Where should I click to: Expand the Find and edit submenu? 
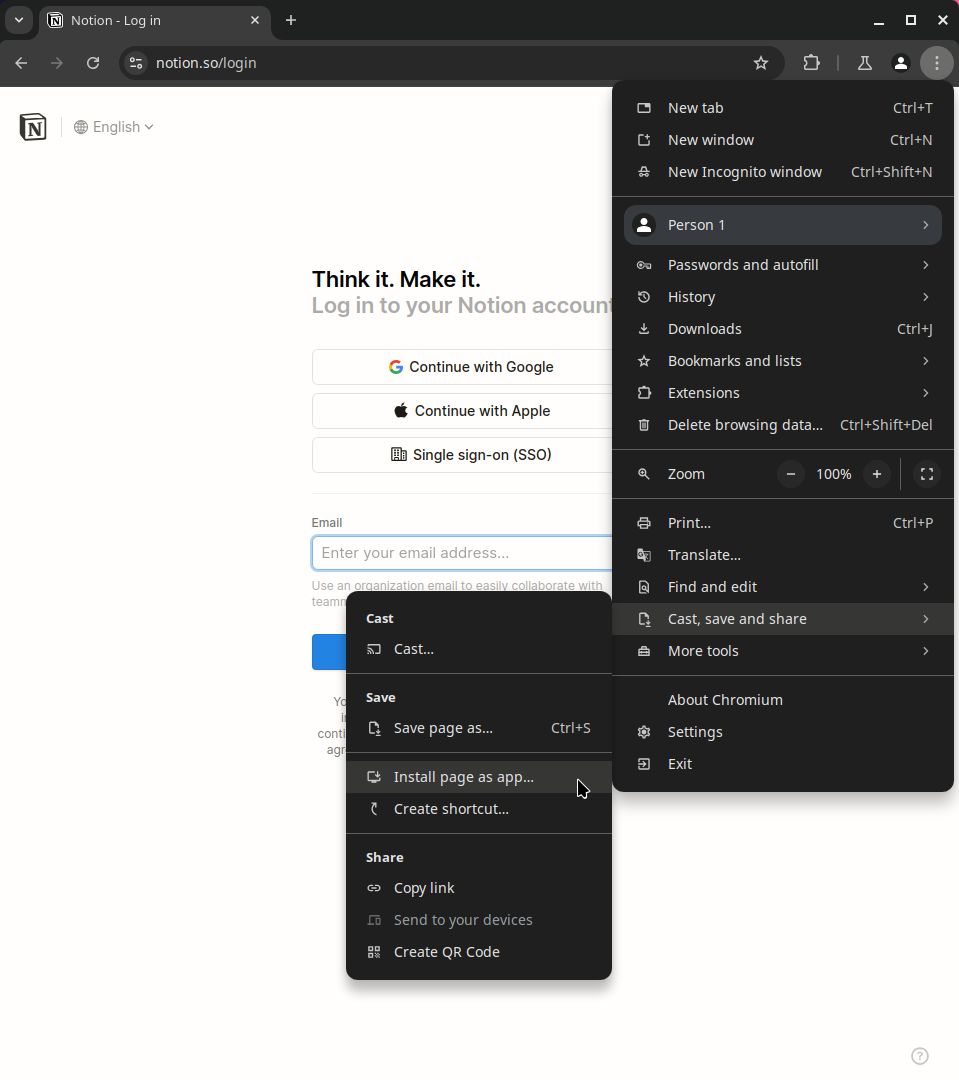(711, 587)
